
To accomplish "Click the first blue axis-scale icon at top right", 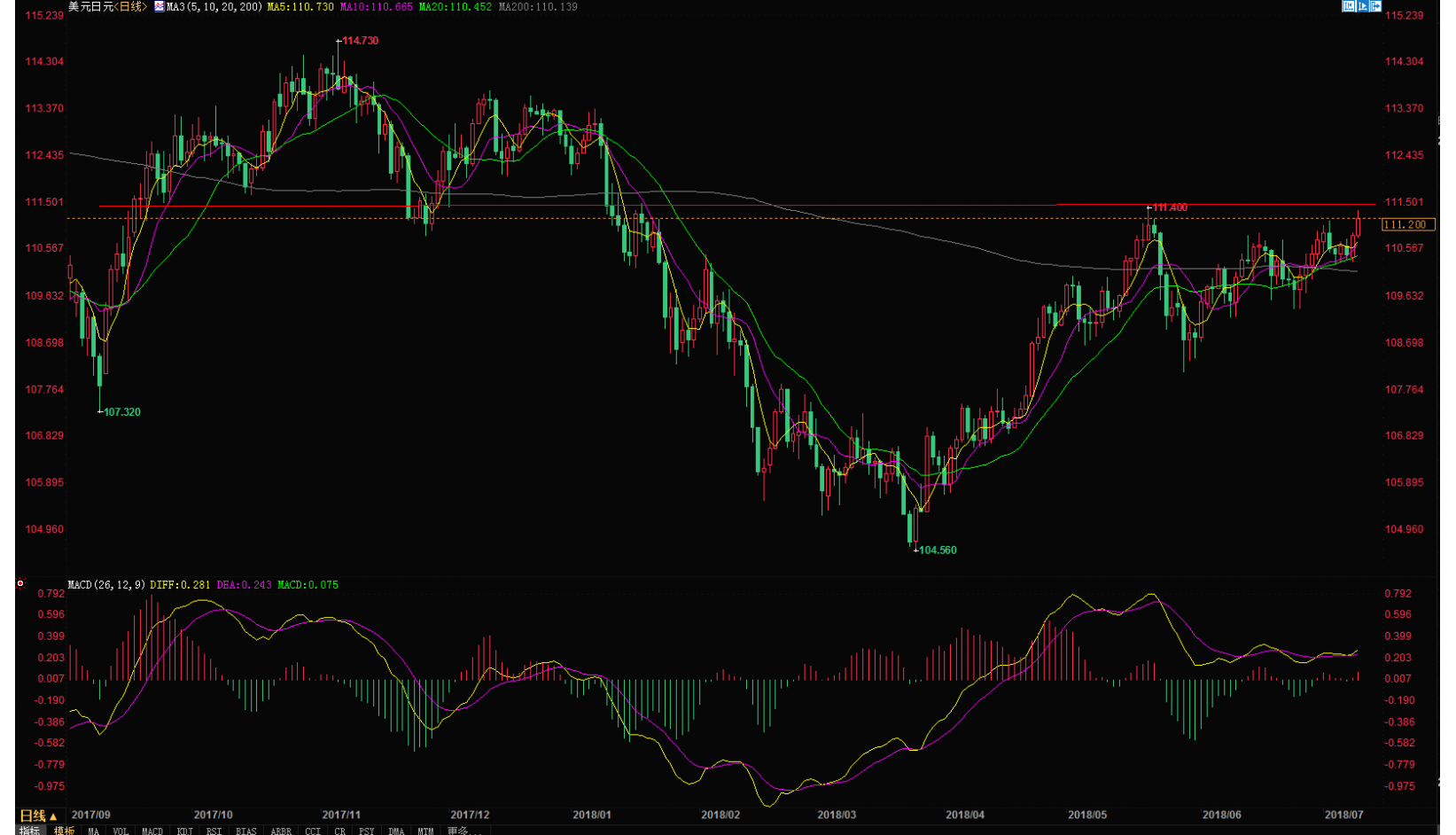I will (x=1348, y=6).
